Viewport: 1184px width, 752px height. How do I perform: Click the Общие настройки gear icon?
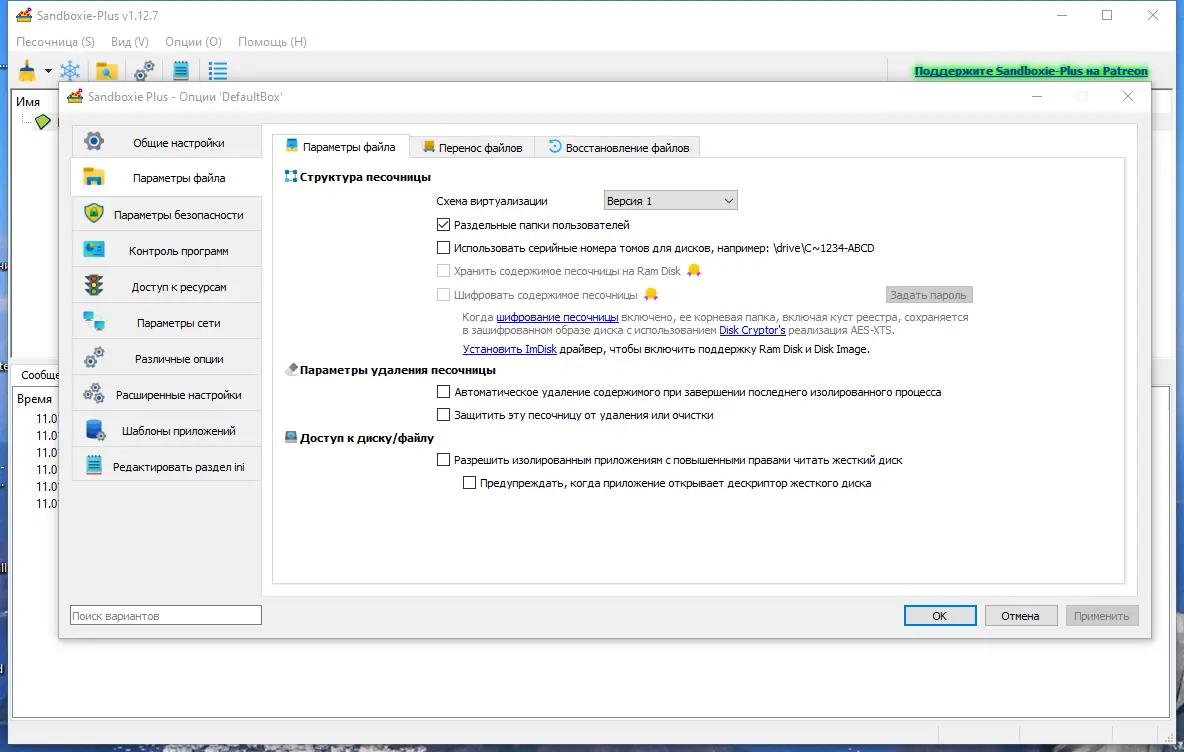pyautogui.click(x=94, y=142)
